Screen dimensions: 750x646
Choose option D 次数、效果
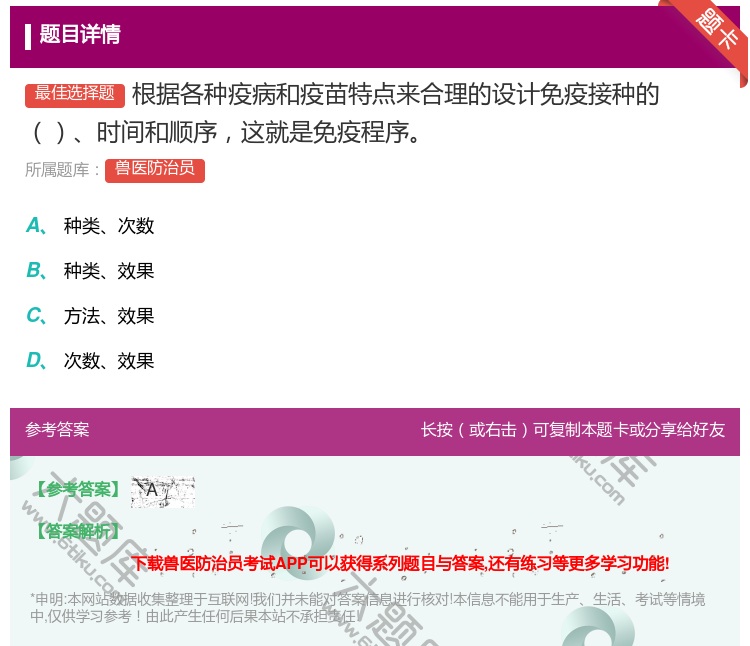point(90,361)
